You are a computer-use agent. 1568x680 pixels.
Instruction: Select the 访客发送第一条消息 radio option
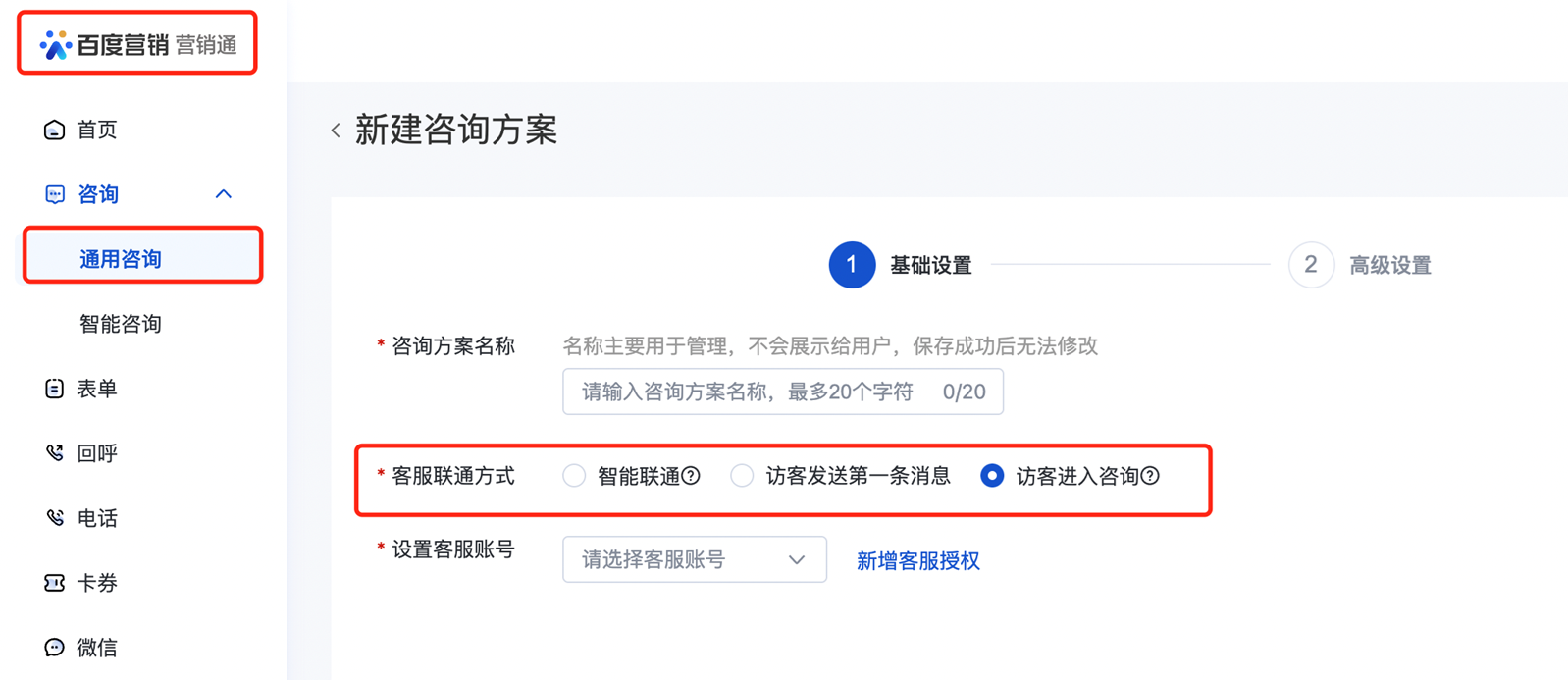[742, 476]
